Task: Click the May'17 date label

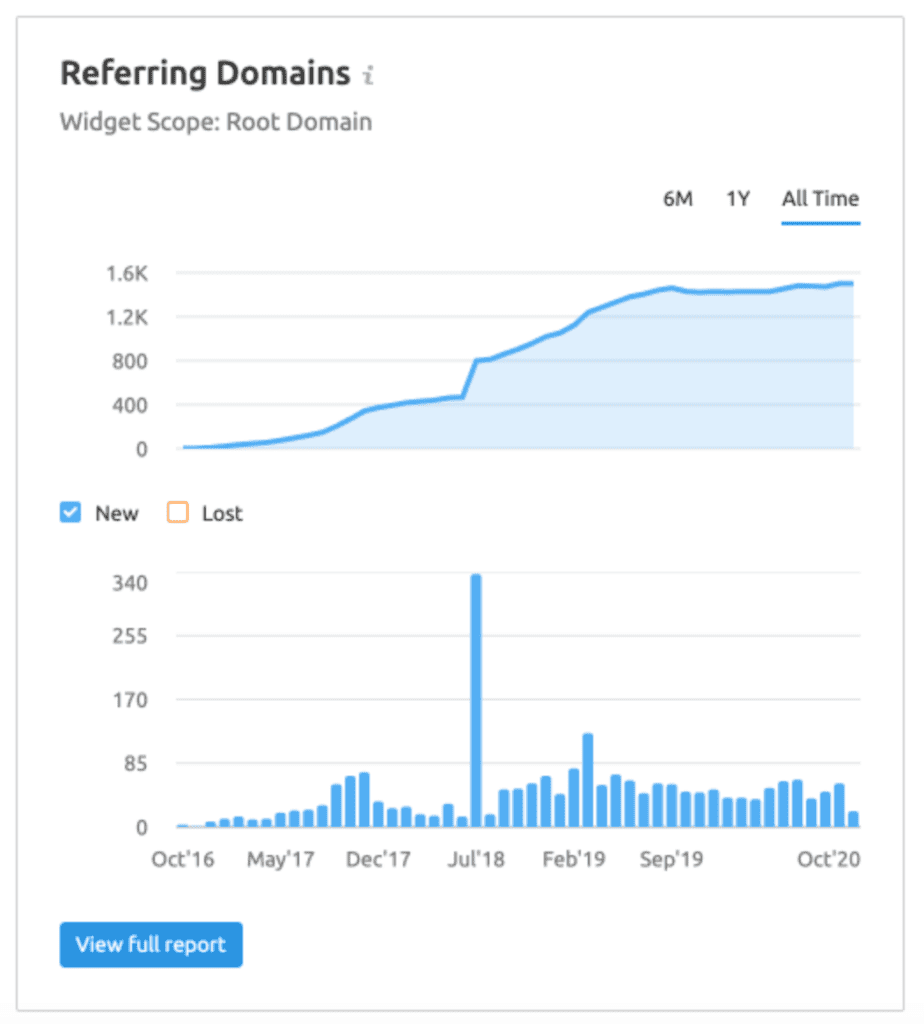Action: [281, 859]
